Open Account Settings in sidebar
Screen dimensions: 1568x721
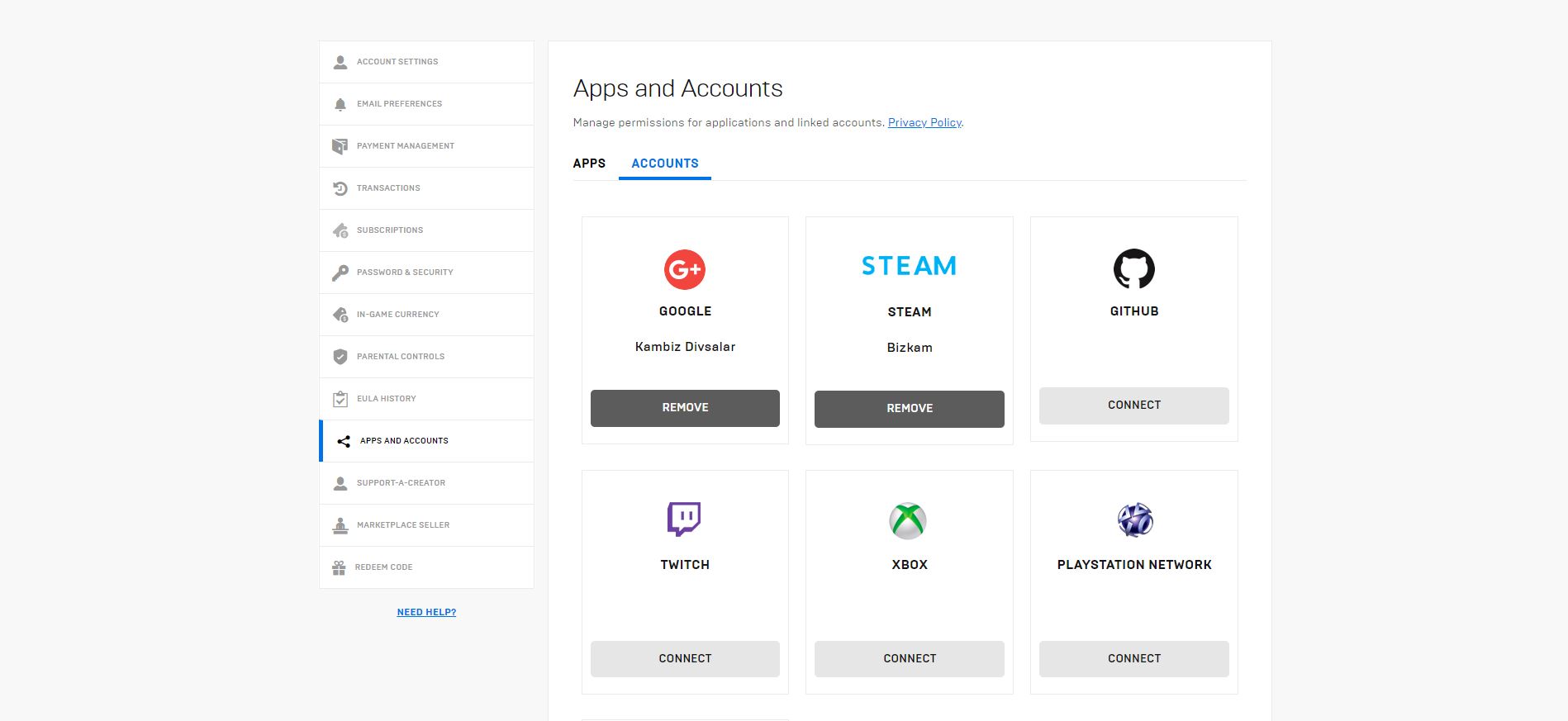coord(426,62)
